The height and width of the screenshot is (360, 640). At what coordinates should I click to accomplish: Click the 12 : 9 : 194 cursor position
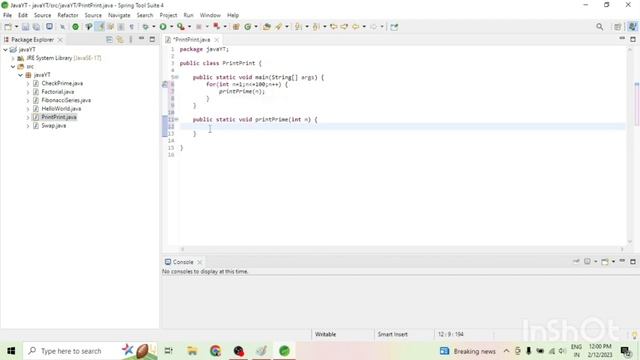451,334
